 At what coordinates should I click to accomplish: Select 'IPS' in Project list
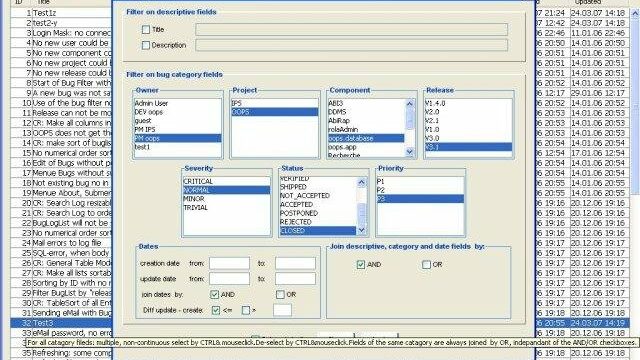(x=274, y=103)
